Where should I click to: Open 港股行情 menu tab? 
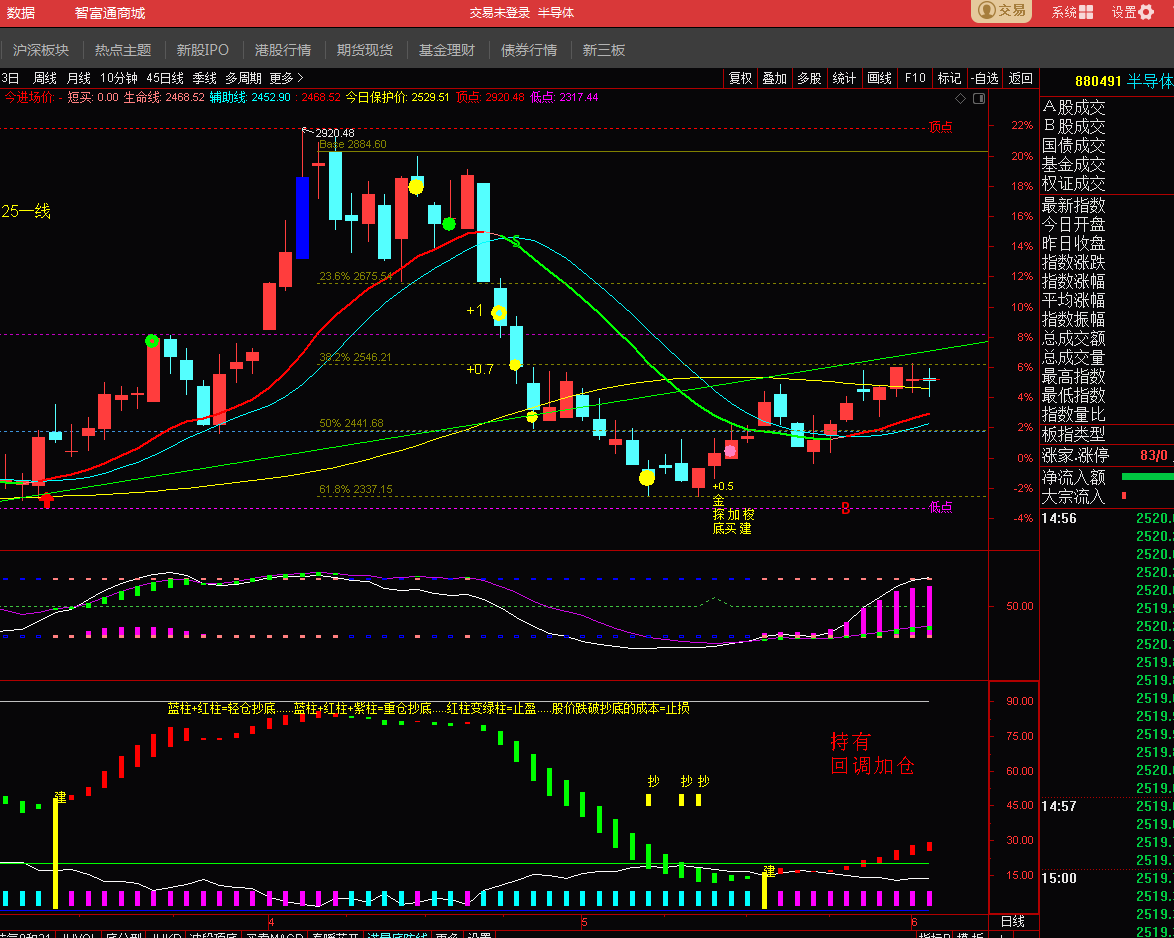pyautogui.click(x=282, y=50)
